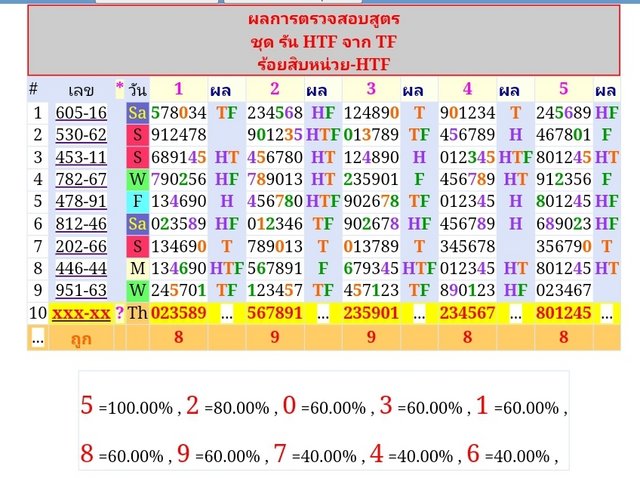This screenshot has width=640, height=478.
Task: Click the วัน column header
Action: [138, 90]
